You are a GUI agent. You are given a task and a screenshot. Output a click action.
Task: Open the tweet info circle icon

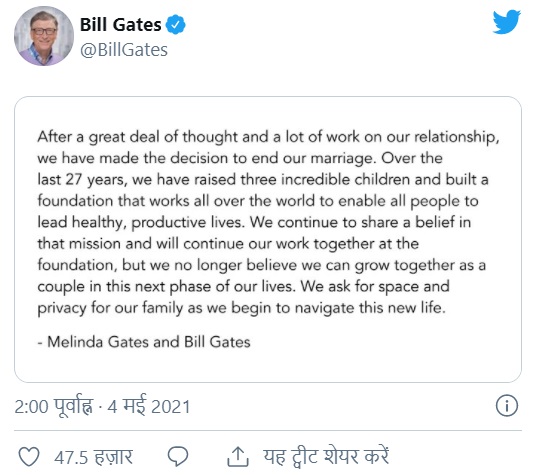506,406
